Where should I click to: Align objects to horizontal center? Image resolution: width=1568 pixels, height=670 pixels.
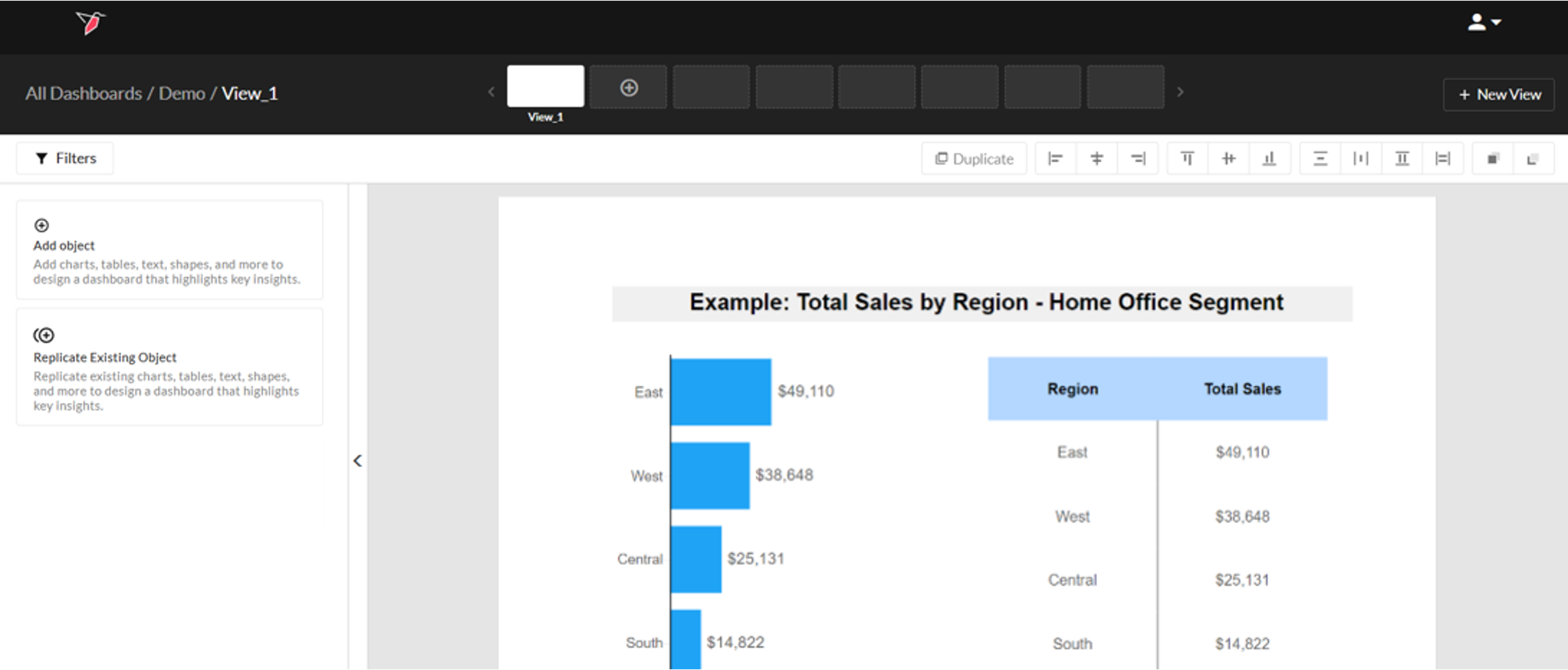[1096, 159]
